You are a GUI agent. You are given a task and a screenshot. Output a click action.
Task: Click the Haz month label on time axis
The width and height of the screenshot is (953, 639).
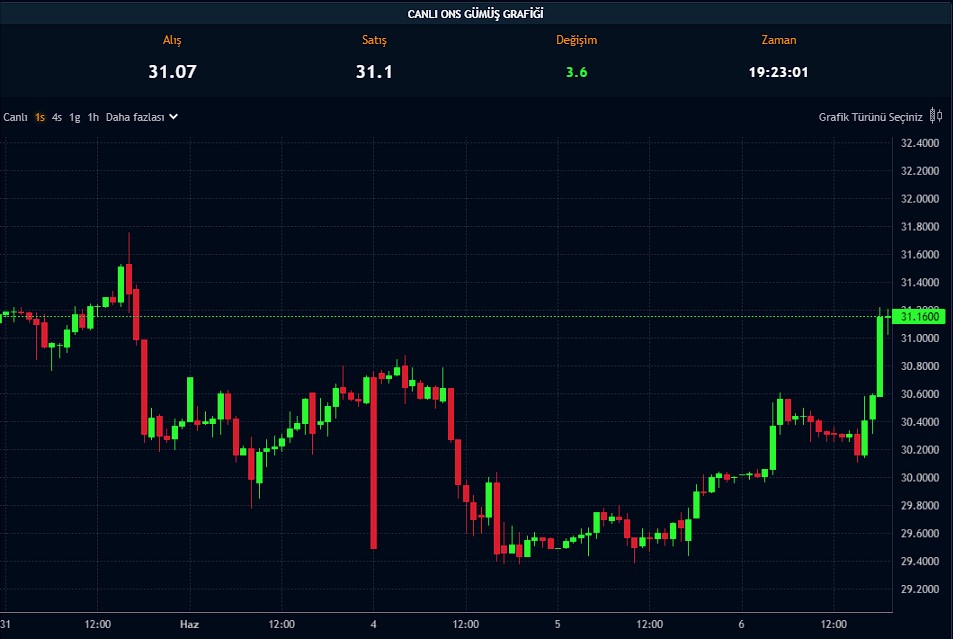[x=189, y=623]
